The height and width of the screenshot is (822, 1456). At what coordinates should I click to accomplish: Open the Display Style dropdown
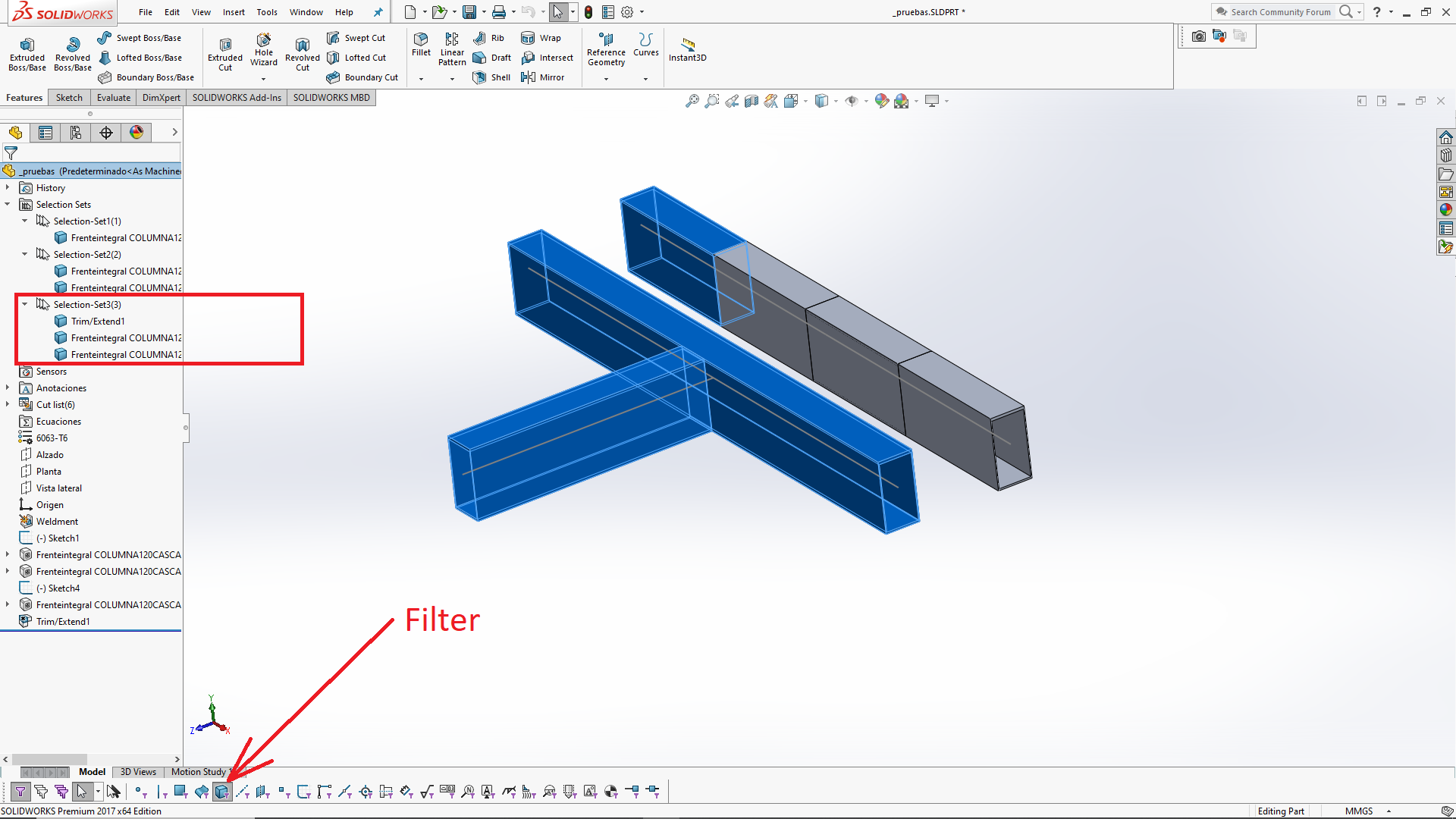click(834, 100)
